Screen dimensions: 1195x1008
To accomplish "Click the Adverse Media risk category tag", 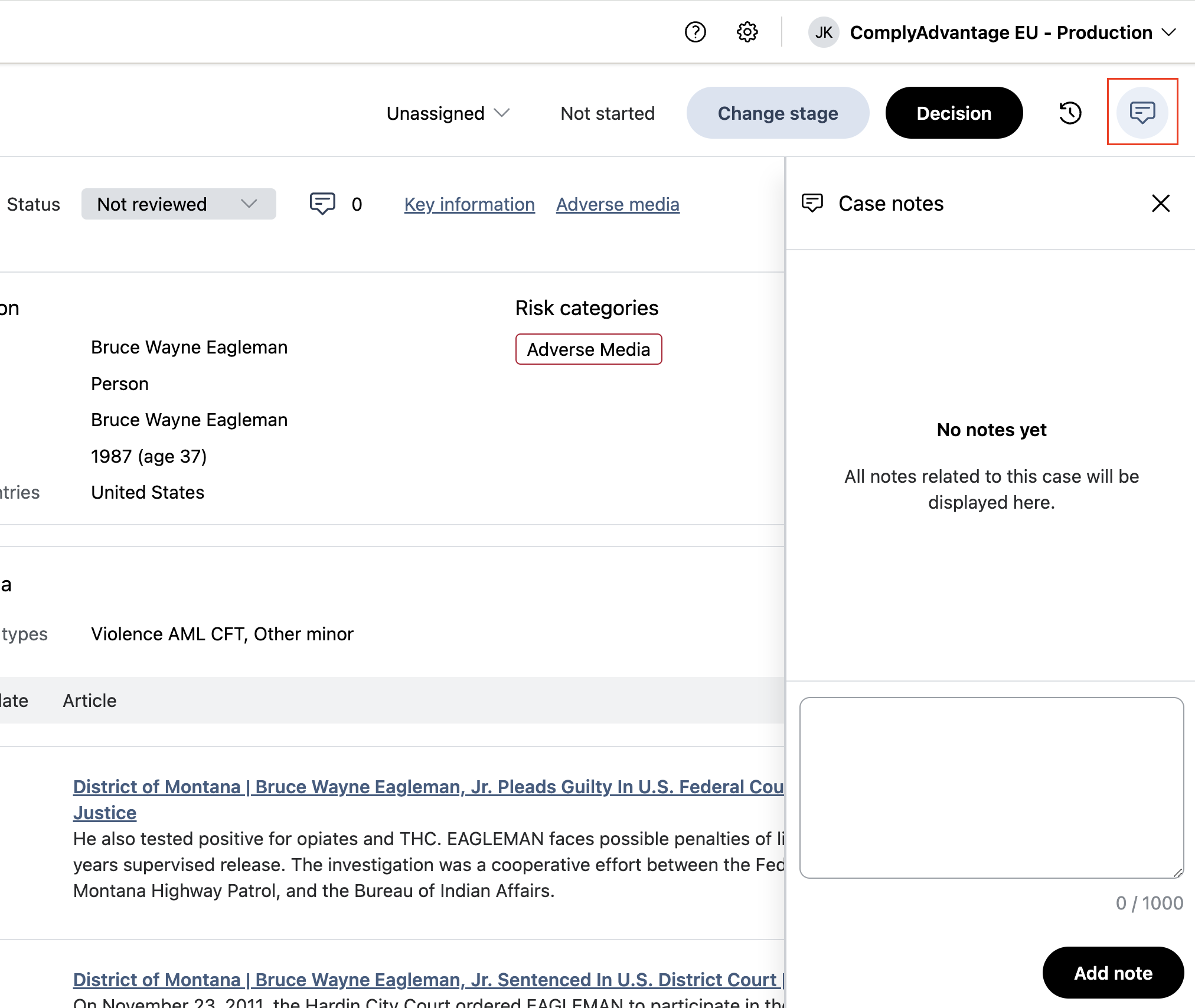I will (588, 349).
